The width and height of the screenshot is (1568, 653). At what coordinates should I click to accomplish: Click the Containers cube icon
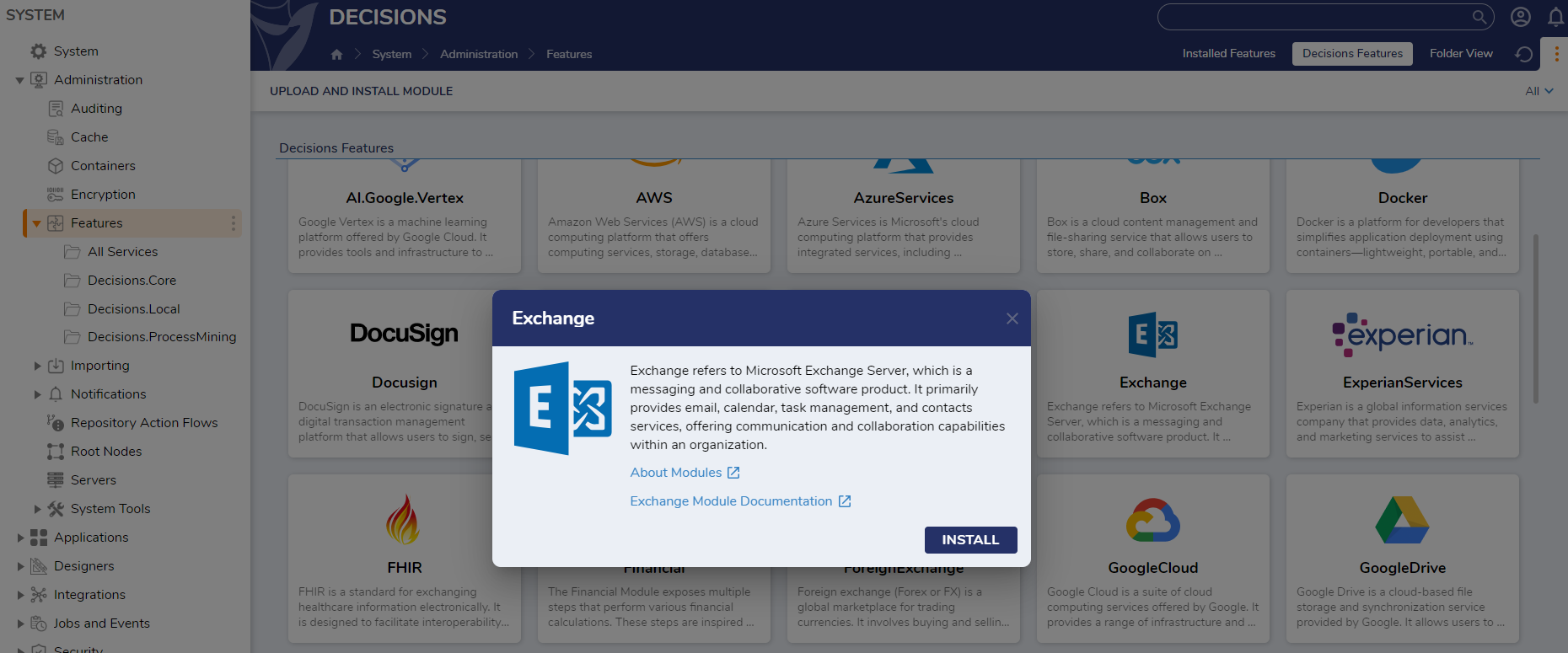[56, 166]
